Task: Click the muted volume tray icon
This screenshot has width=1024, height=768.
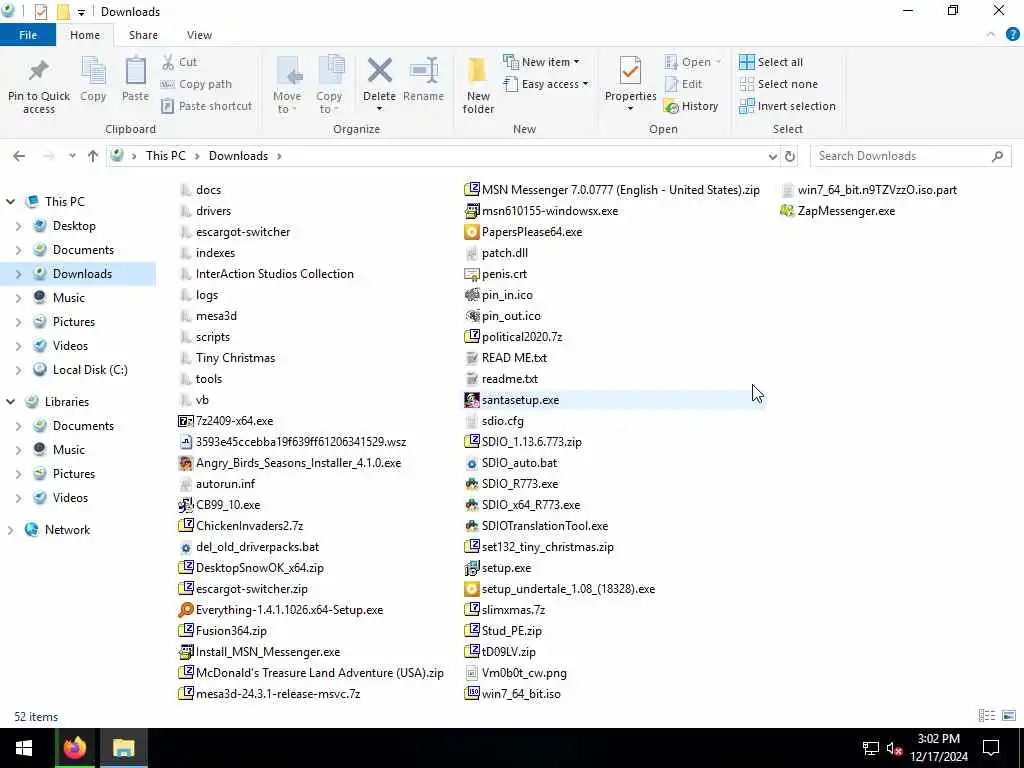Action: pos(894,748)
